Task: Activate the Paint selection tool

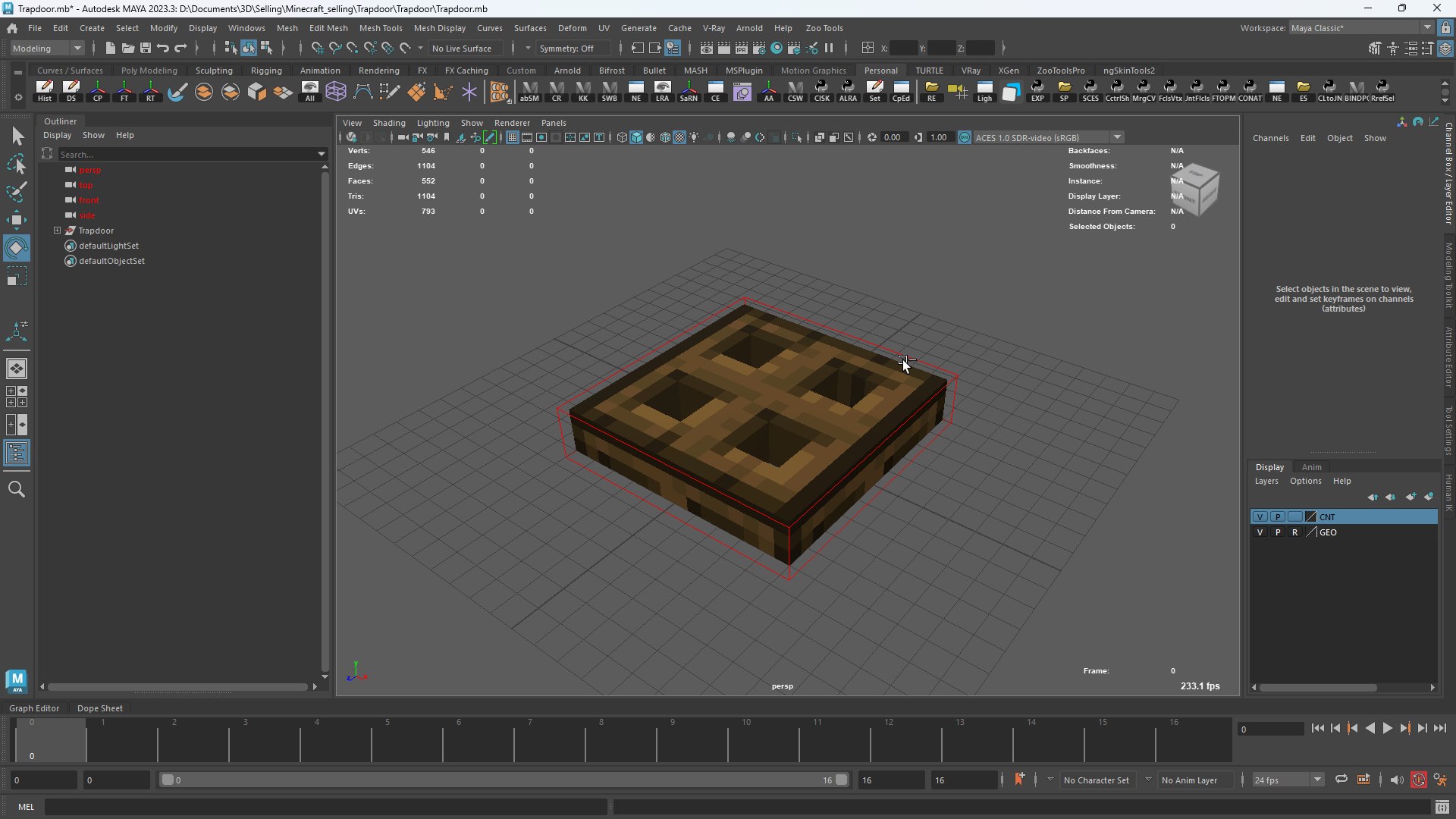Action: (17, 192)
